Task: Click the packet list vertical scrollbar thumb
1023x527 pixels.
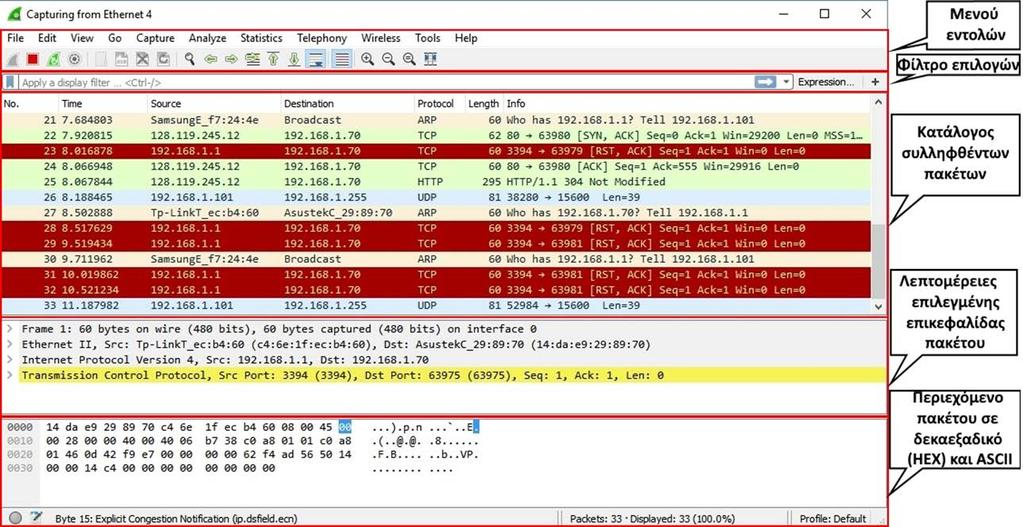Action: (878, 262)
